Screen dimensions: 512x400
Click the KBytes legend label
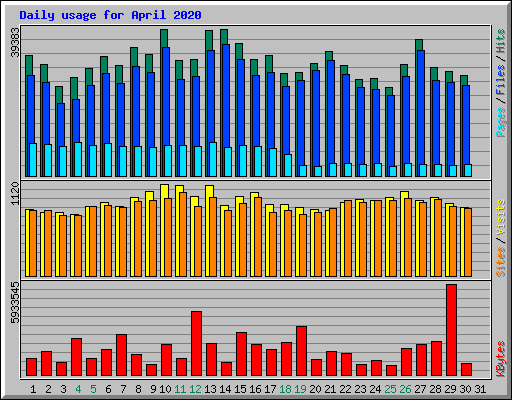click(x=501, y=359)
